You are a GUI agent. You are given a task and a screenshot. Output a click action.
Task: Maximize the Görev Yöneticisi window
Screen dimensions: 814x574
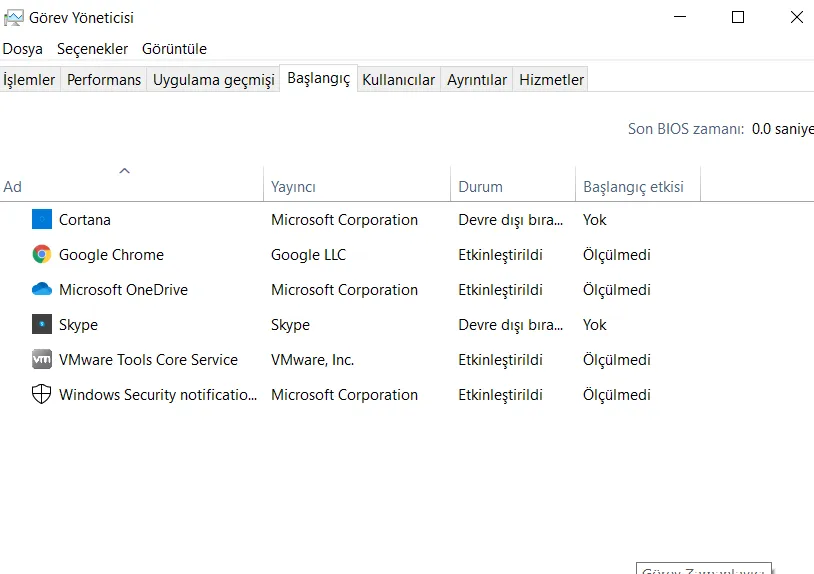click(x=738, y=17)
